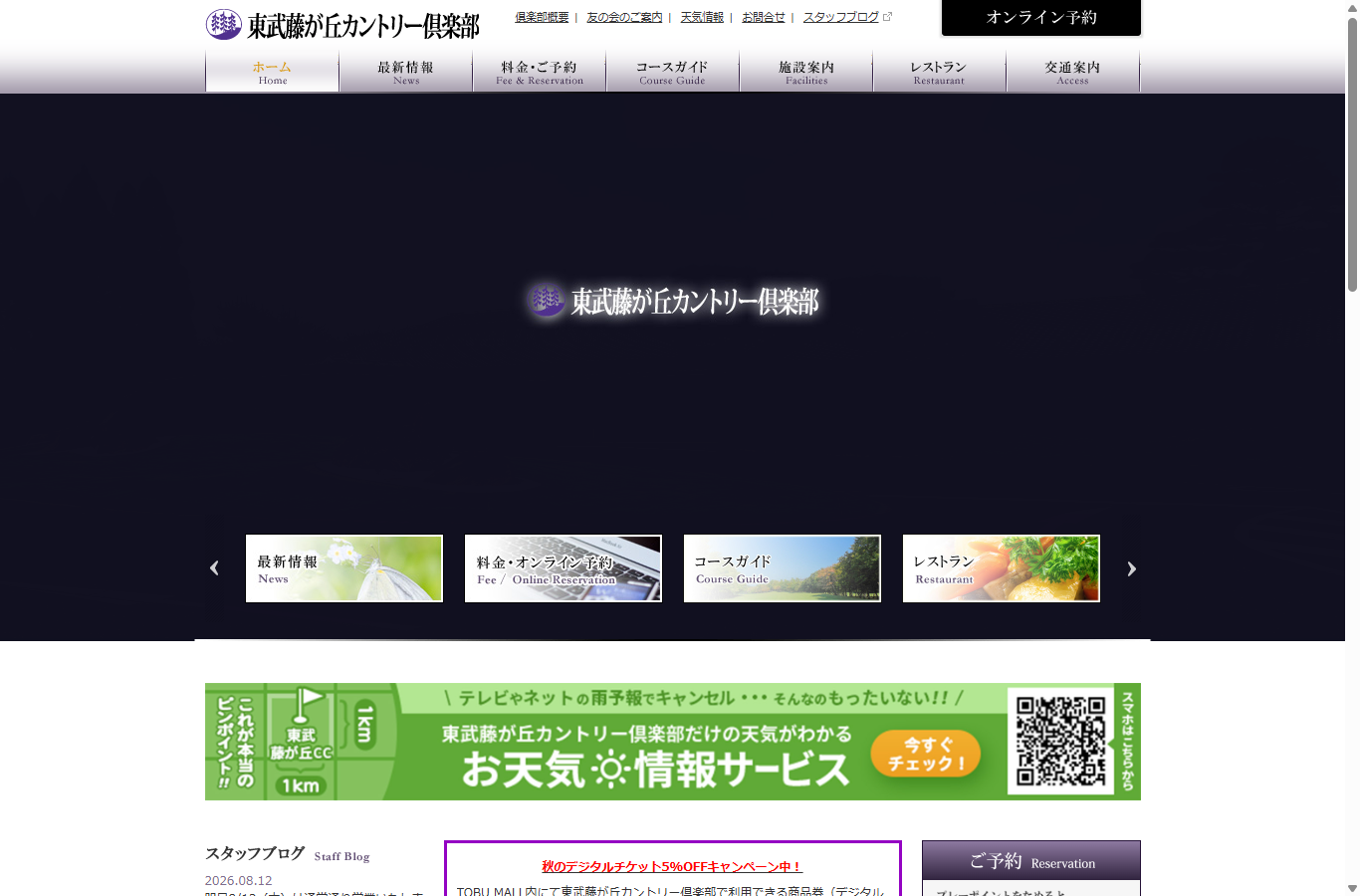Click the スタッフブログ Staff Blog heading
Screen dimensions: 1360x896
pyautogui.click(x=288, y=854)
